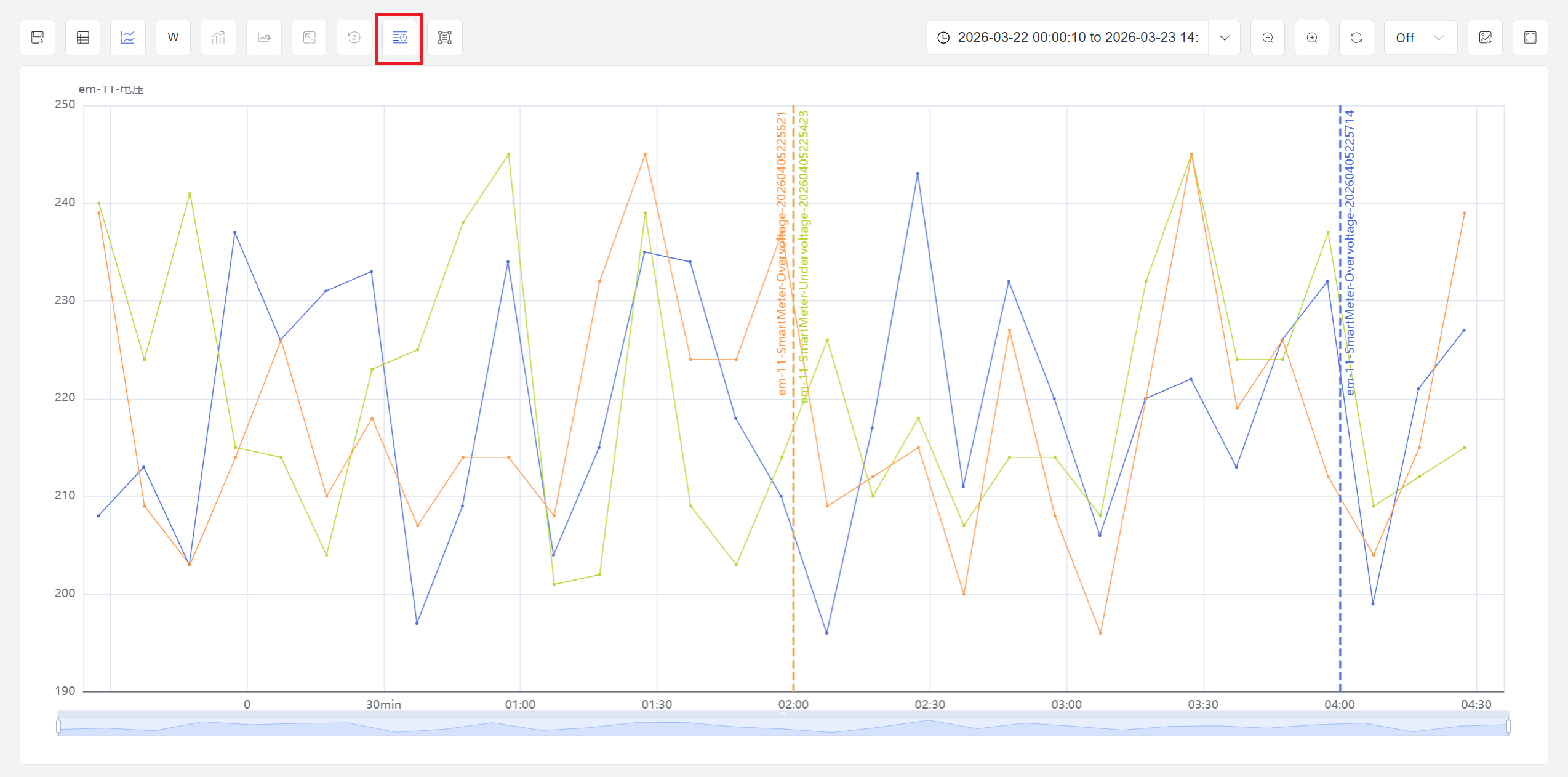The height and width of the screenshot is (777, 1568).
Task: Click the bar chart trend icon
Action: (x=218, y=38)
